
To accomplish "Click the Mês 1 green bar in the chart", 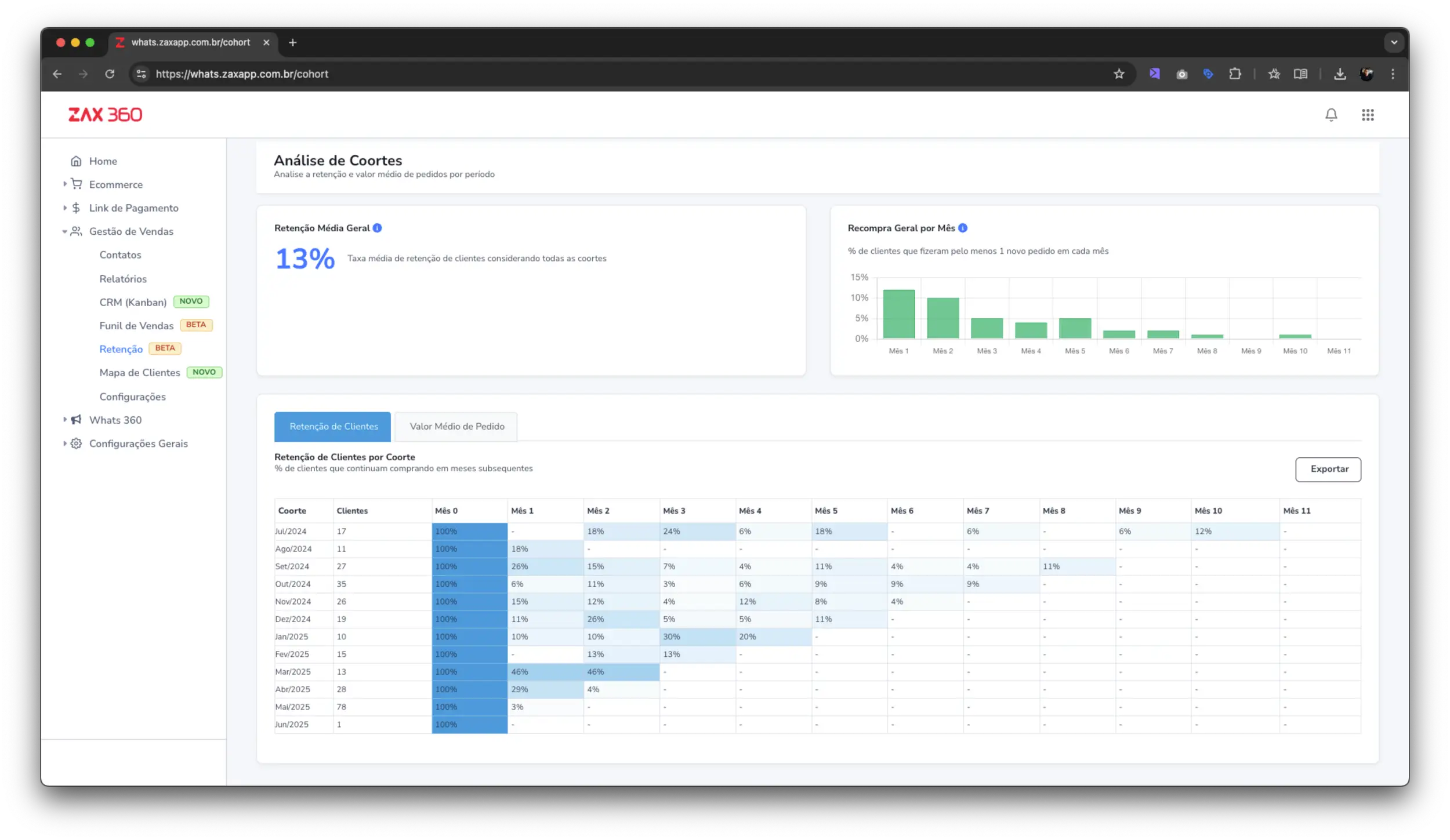I will [x=898, y=314].
